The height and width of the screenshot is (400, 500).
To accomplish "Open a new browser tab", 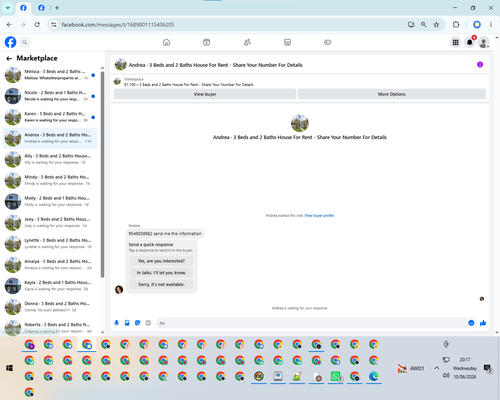I will coord(57,8).
